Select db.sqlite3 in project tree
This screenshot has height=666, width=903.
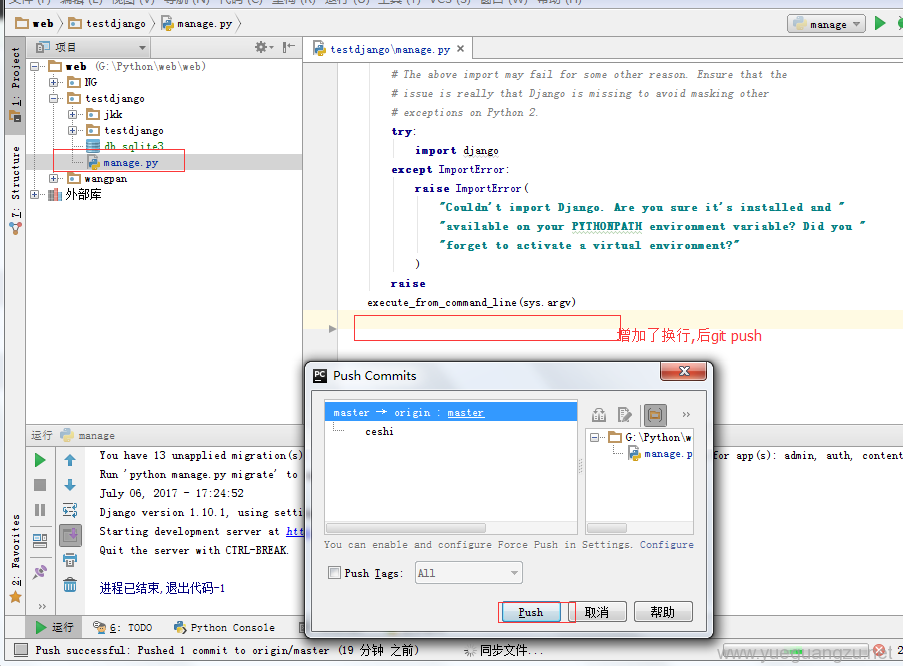pos(134,146)
